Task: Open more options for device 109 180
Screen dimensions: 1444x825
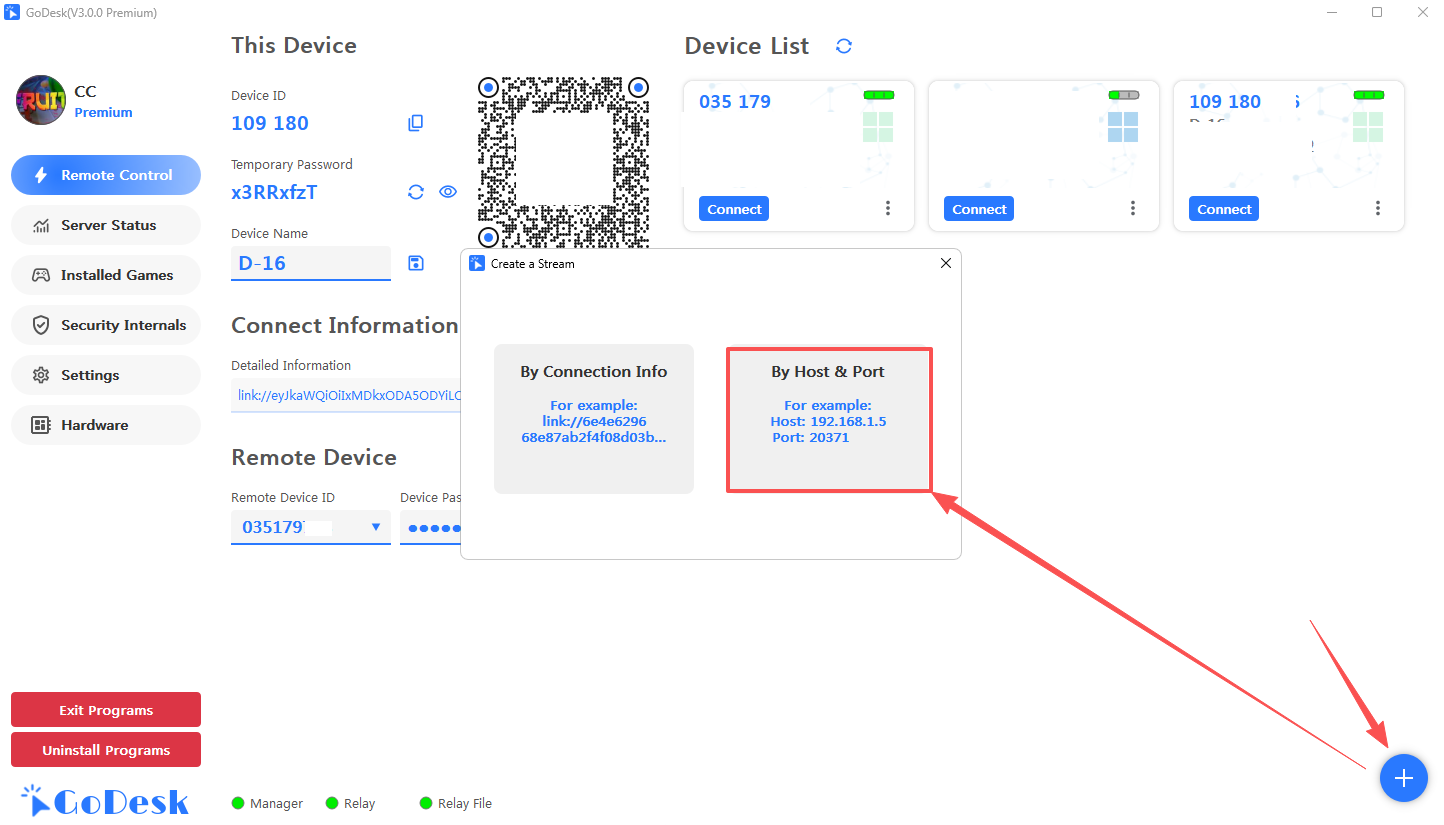Action: (1378, 208)
